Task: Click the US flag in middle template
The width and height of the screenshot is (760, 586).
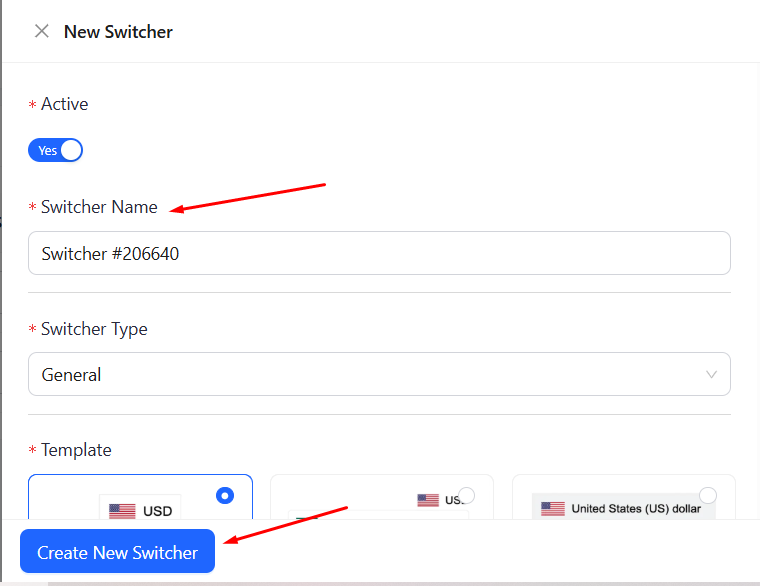Action: [x=428, y=500]
